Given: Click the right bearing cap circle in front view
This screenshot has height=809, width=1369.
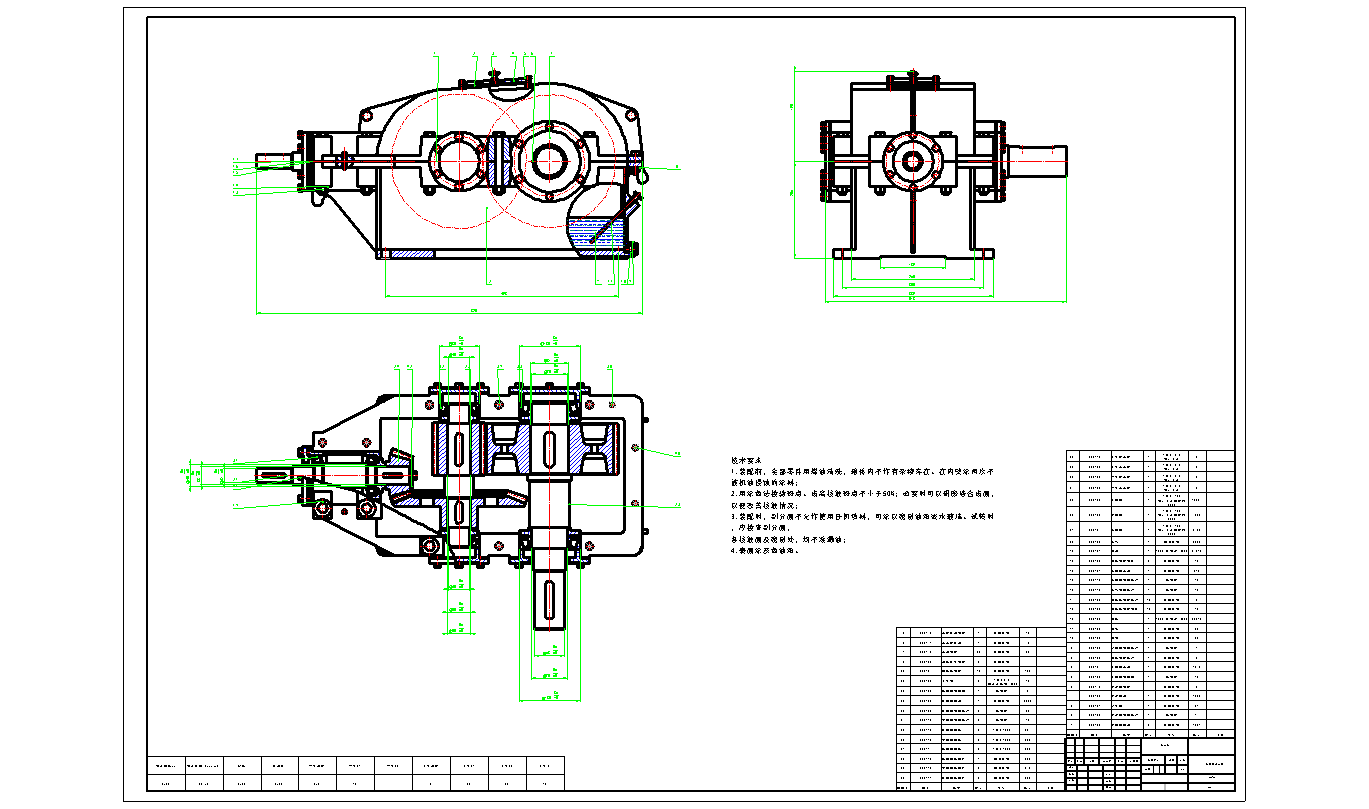Looking at the screenshot, I should point(549,159).
